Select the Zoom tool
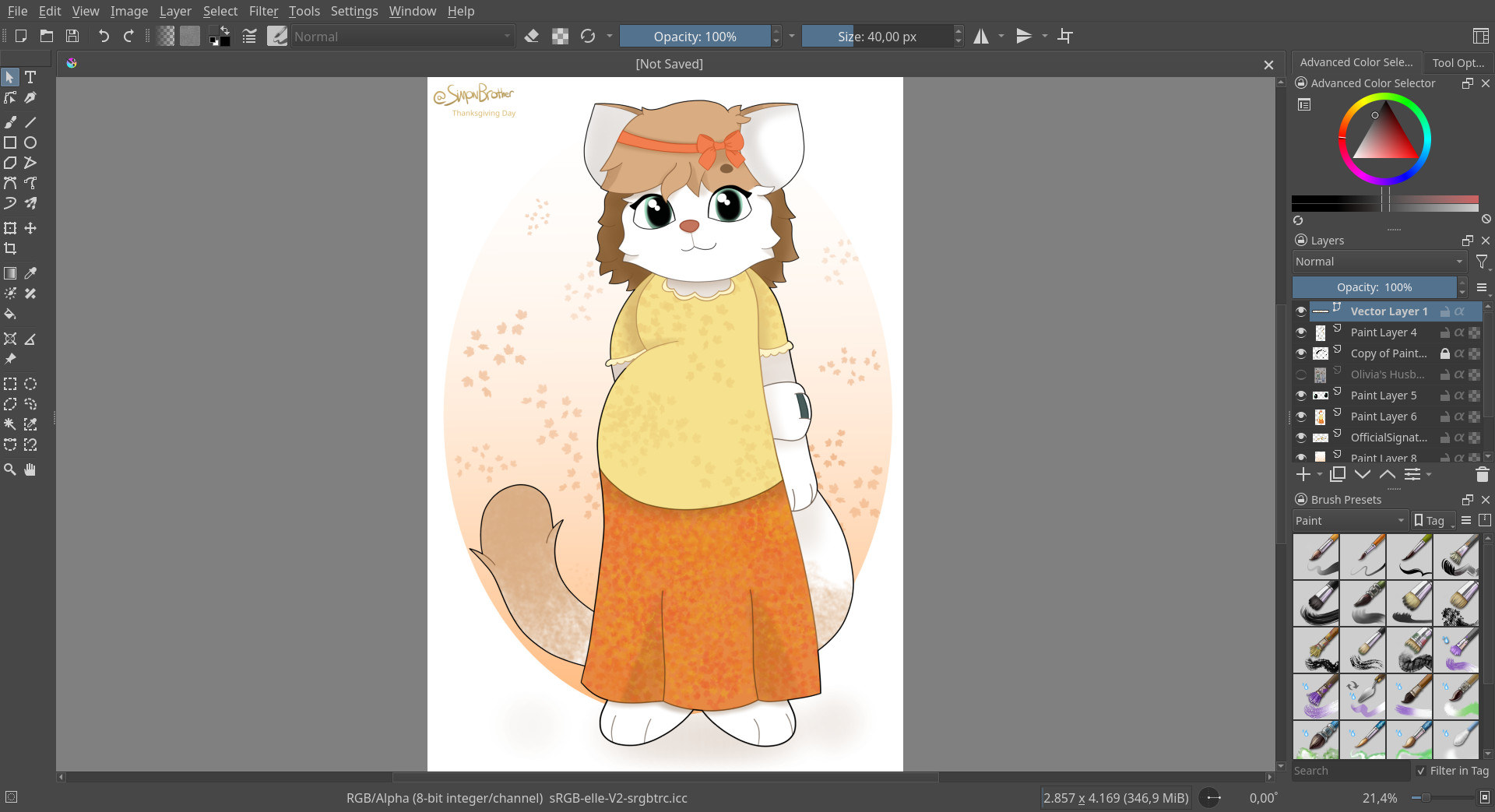 (x=10, y=469)
